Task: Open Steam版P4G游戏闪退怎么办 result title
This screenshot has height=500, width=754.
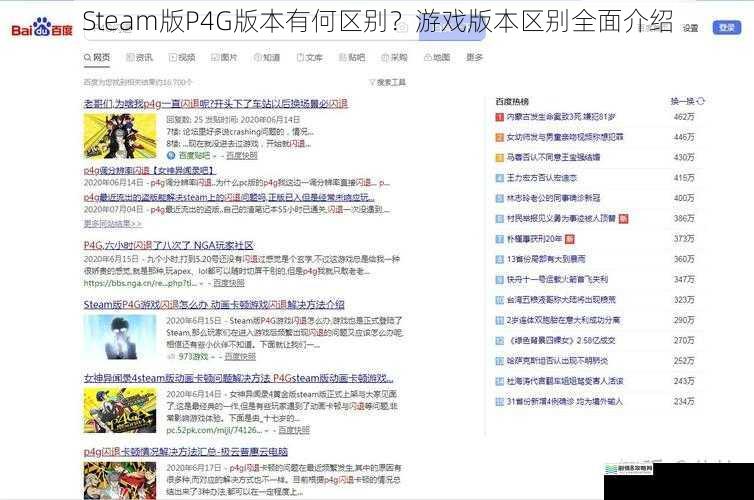Action: pyautogui.click(x=214, y=304)
